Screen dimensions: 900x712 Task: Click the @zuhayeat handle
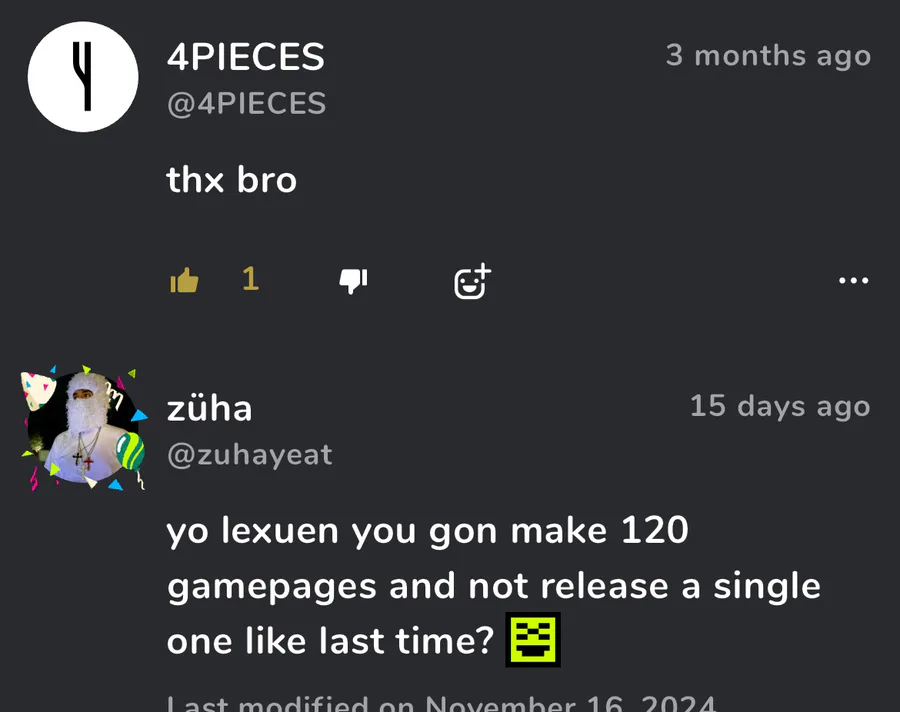pos(249,455)
